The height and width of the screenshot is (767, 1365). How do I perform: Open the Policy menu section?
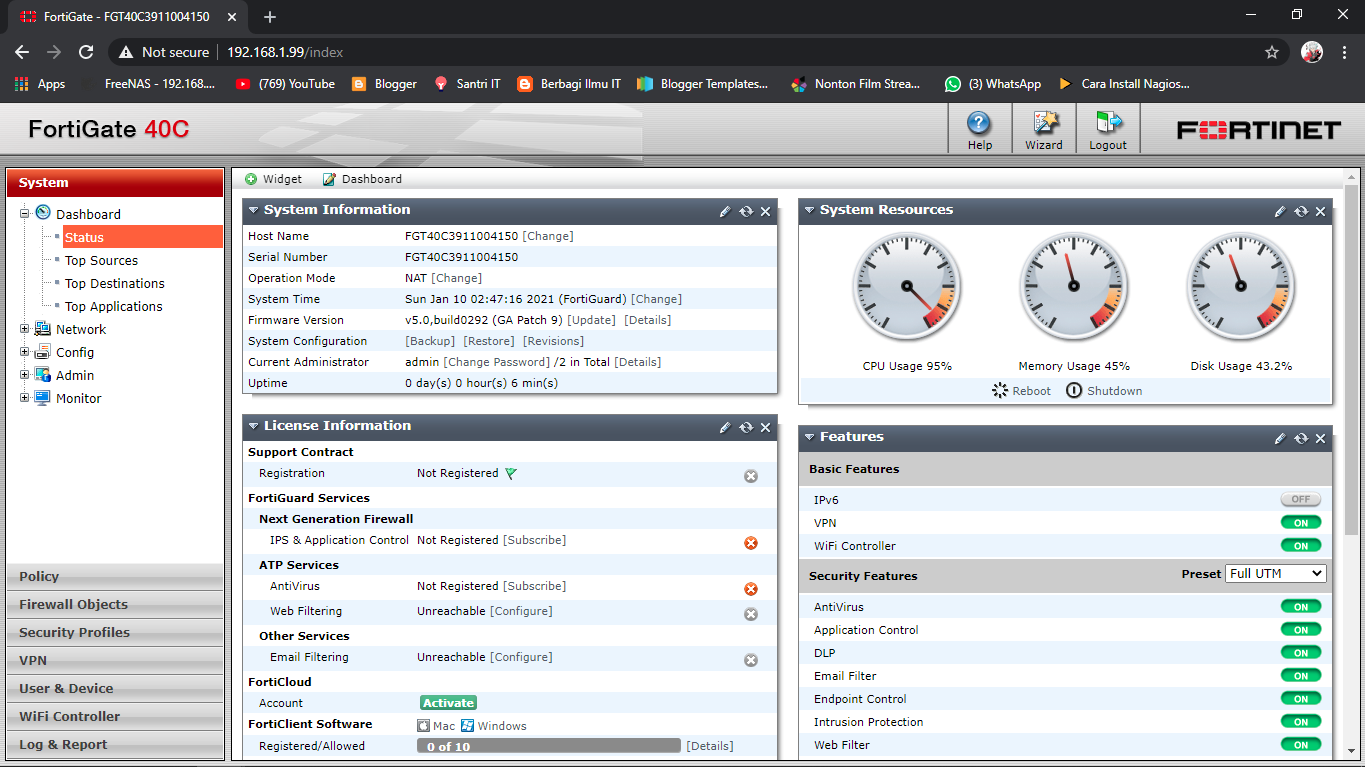coord(115,576)
